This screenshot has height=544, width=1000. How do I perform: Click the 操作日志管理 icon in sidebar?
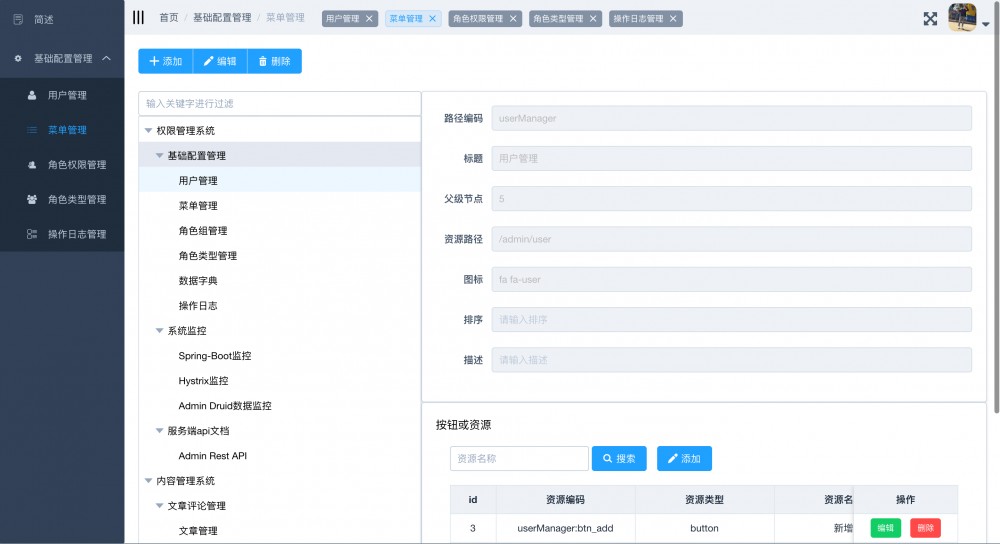[x=32, y=234]
